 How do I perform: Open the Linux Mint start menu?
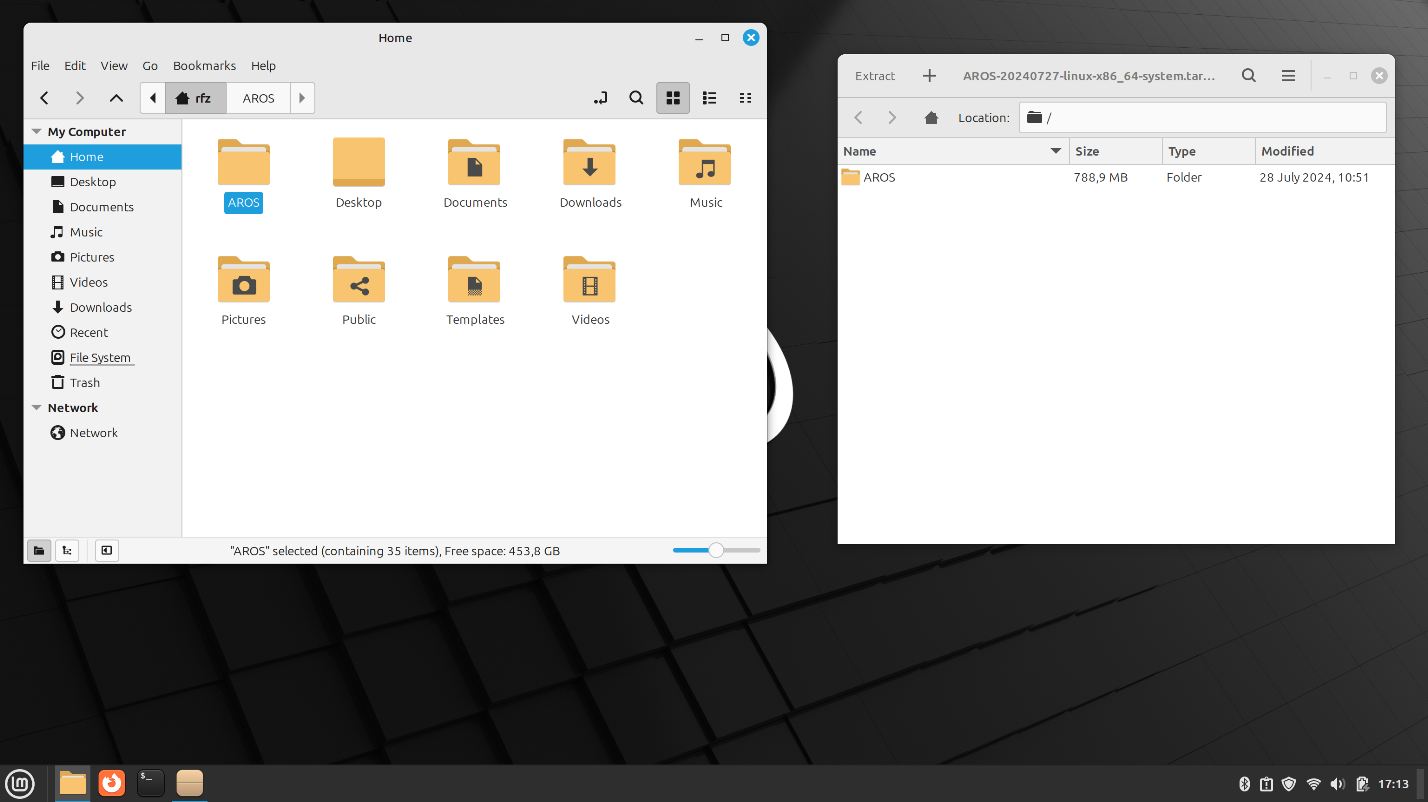(20, 783)
